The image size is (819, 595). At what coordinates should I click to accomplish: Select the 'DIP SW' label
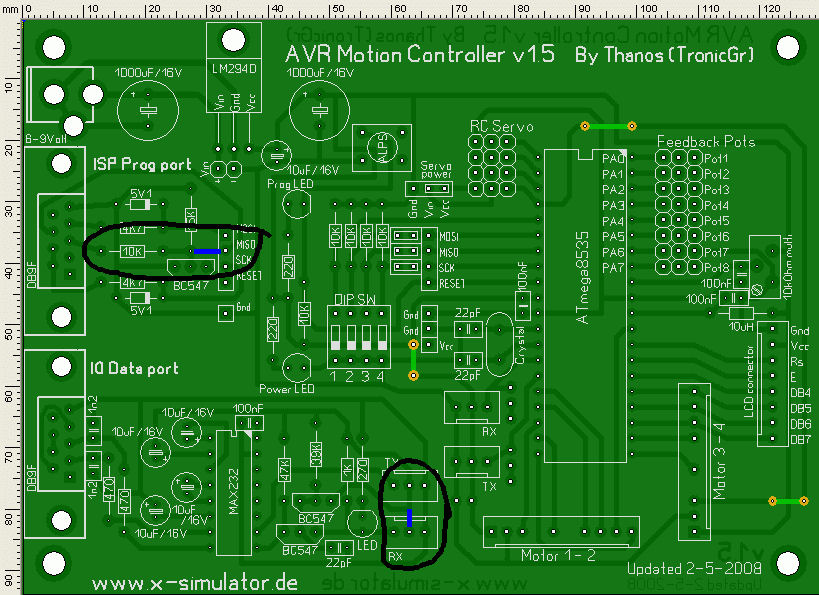355,299
